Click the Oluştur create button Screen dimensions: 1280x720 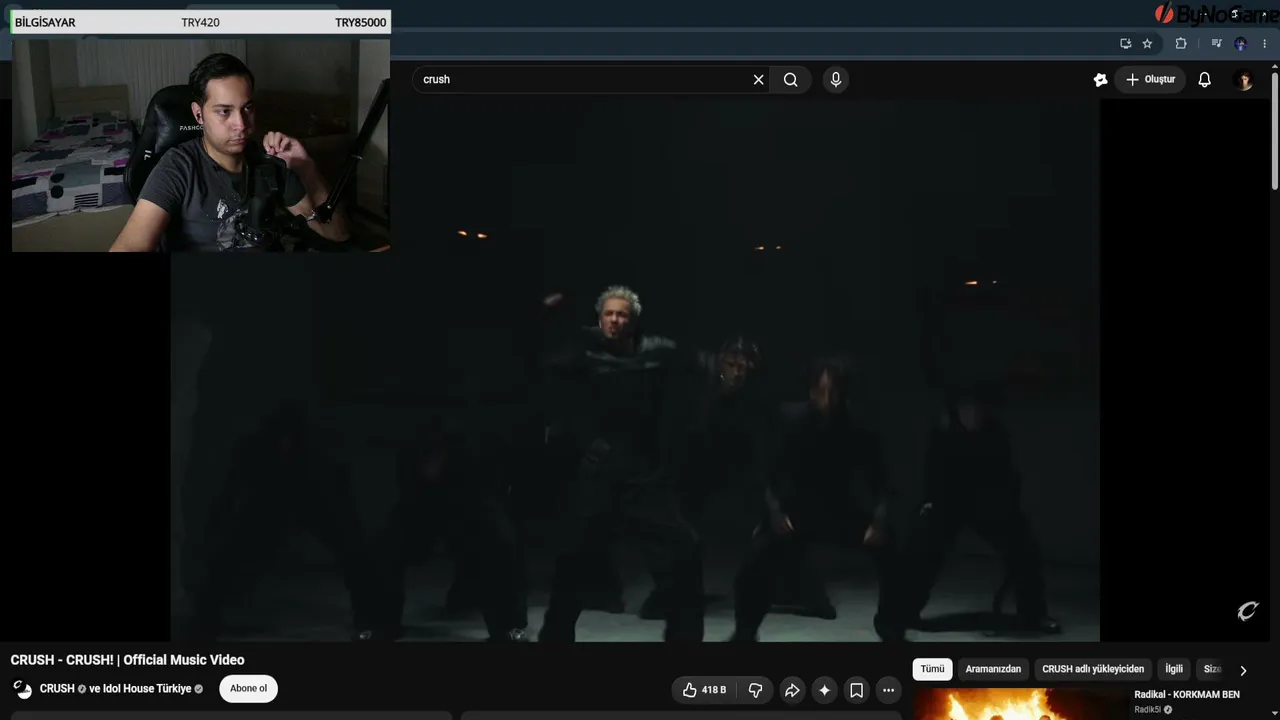tap(1150, 80)
